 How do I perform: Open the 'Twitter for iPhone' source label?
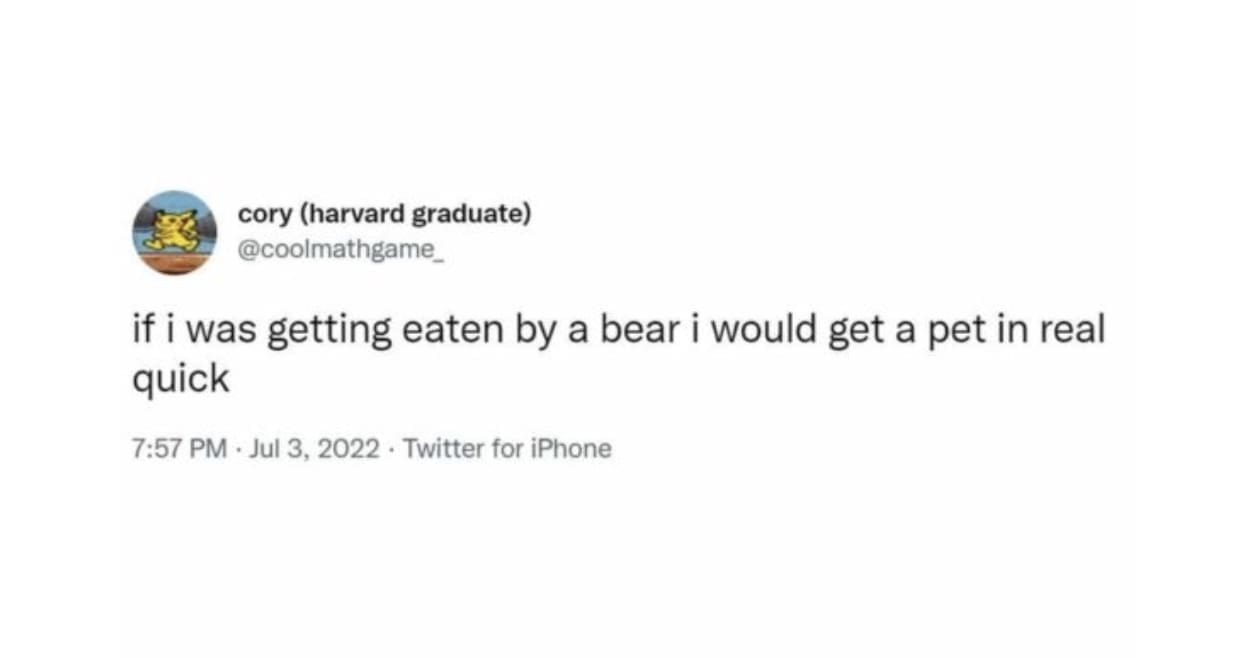pos(505,448)
